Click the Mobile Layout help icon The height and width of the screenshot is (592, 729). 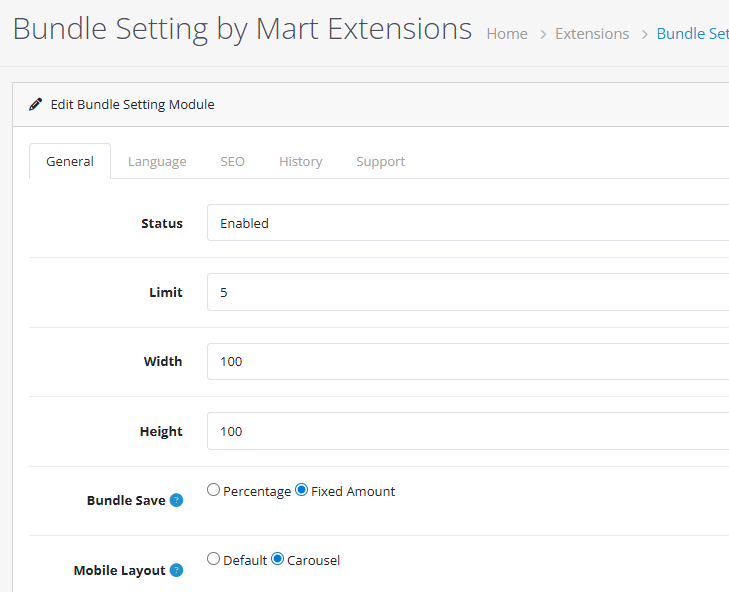click(x=176, y=570)
